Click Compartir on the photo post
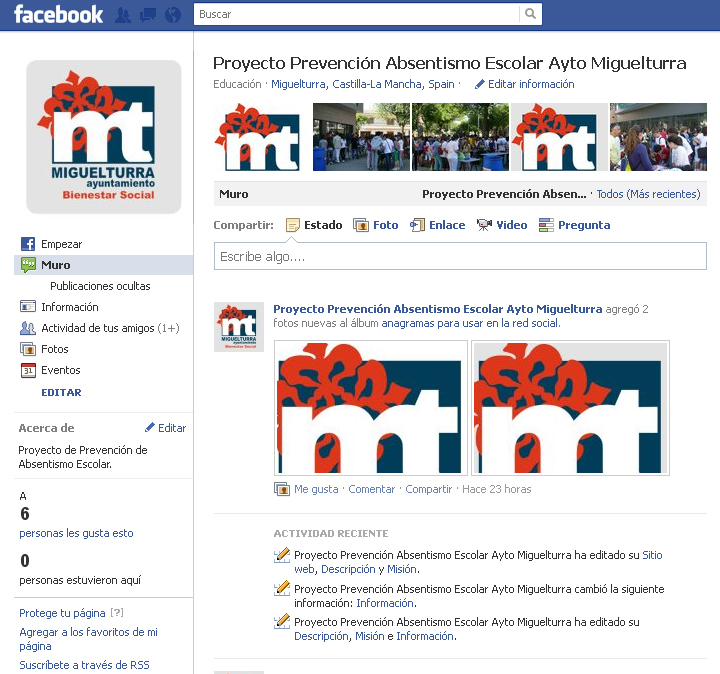The height and width of the screenshot is (674, 720). point(428,489)
